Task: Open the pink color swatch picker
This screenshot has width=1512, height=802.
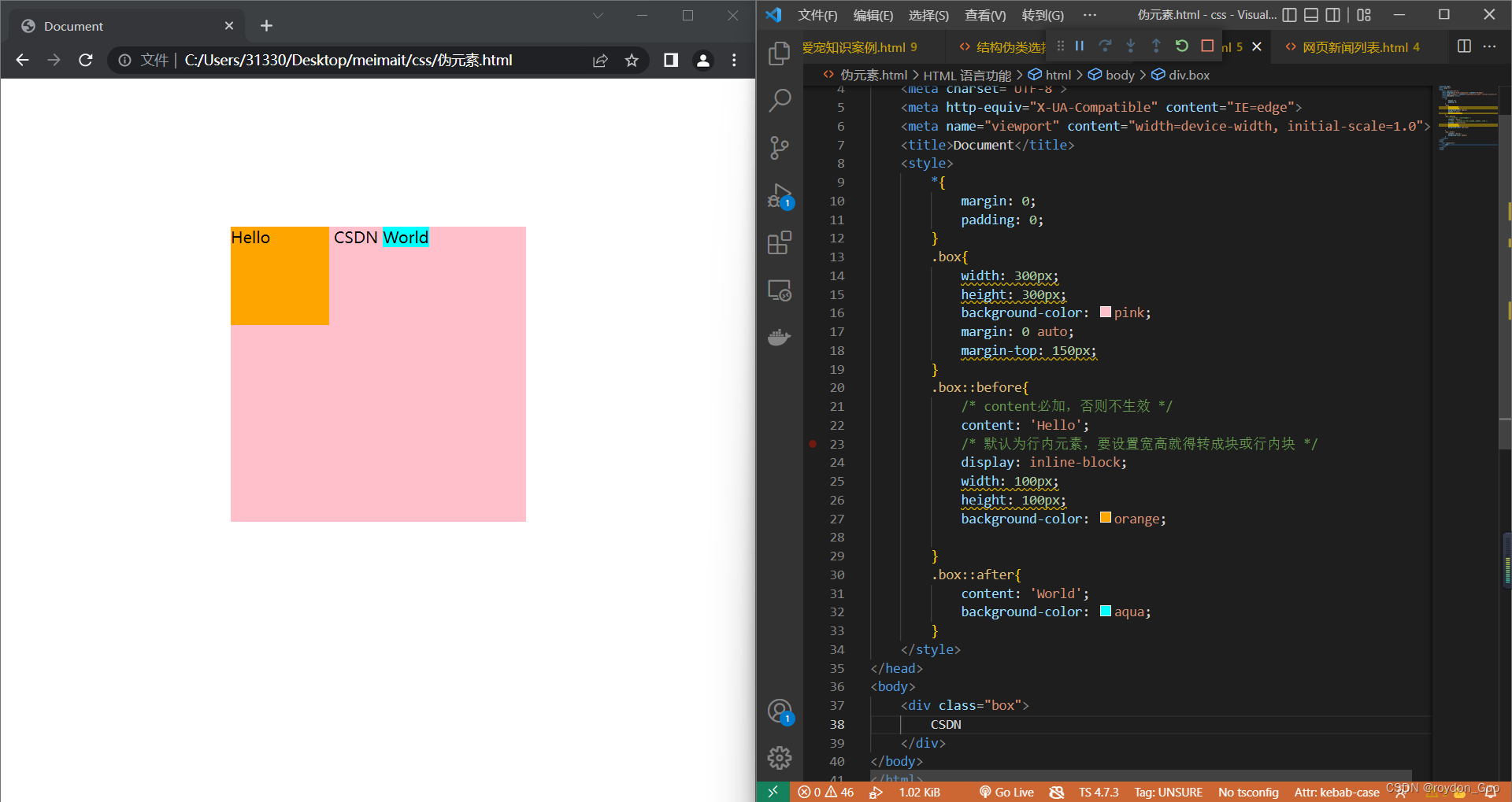Action: (x=1105, y=312)
